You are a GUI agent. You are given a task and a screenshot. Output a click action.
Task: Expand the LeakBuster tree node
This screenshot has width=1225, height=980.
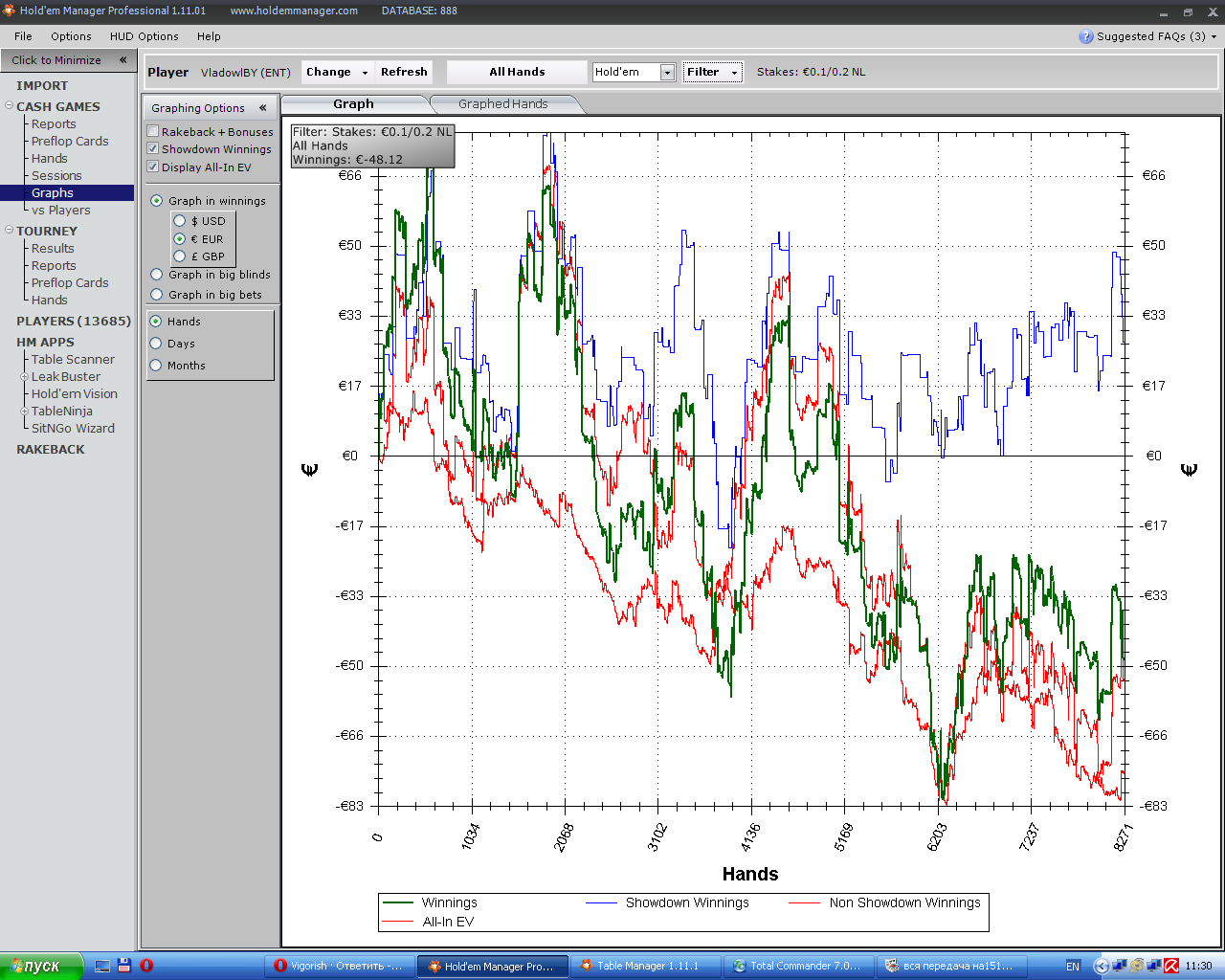(x=25, y=377)
